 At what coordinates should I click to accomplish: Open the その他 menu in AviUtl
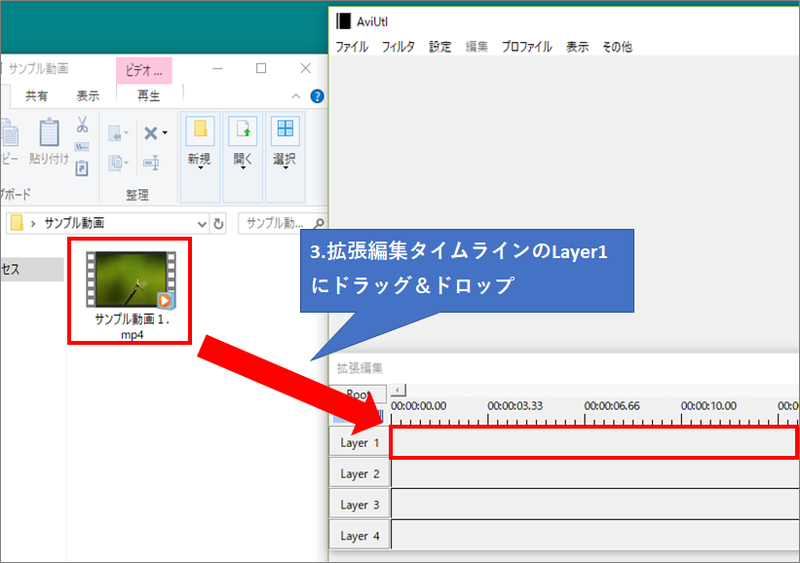[x=617, y=47]
